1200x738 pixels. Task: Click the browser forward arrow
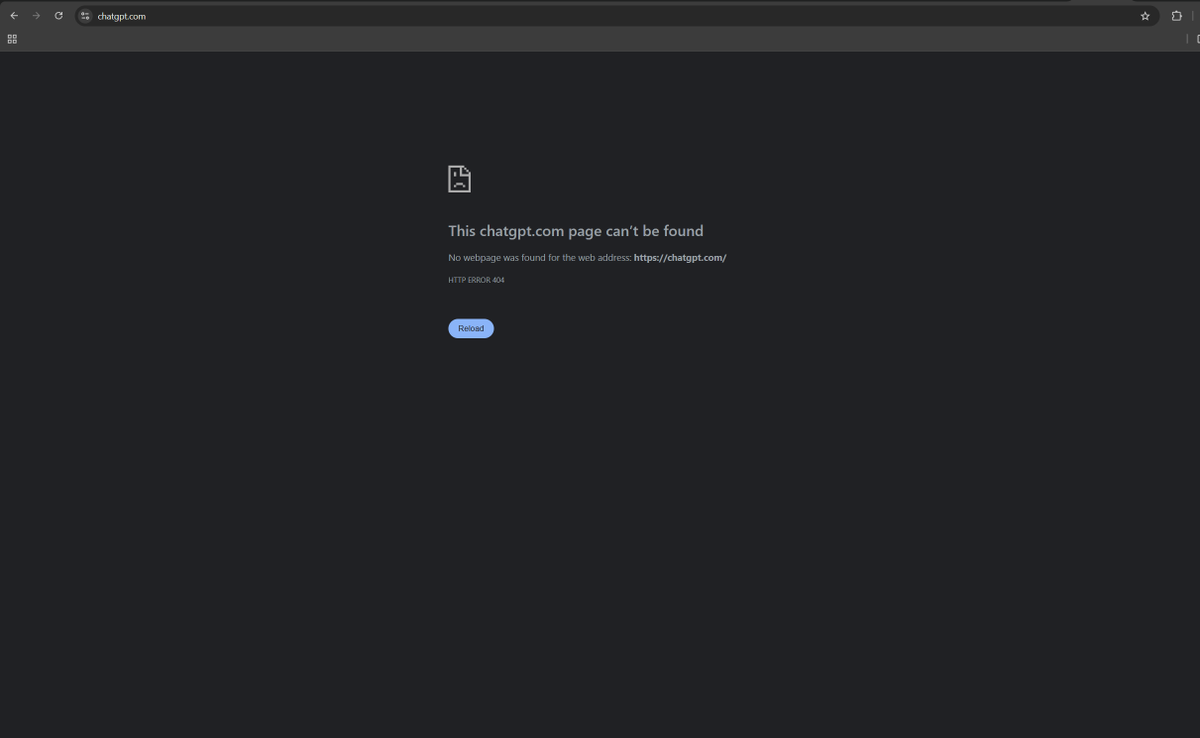click(36, 16)
